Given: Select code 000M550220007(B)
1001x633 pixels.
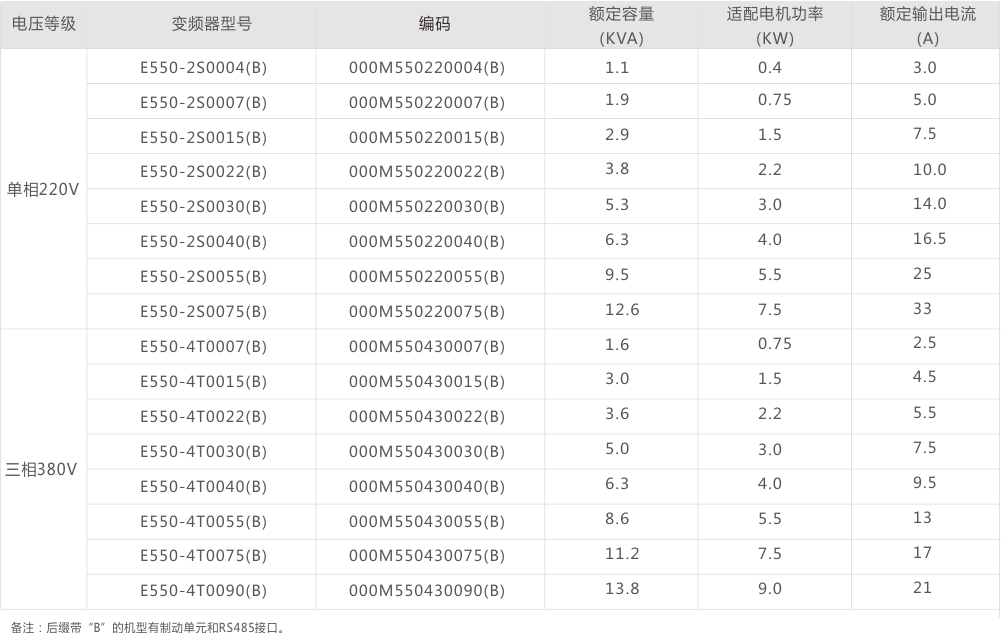Looking at the screenshot, I should pos(427,102).
